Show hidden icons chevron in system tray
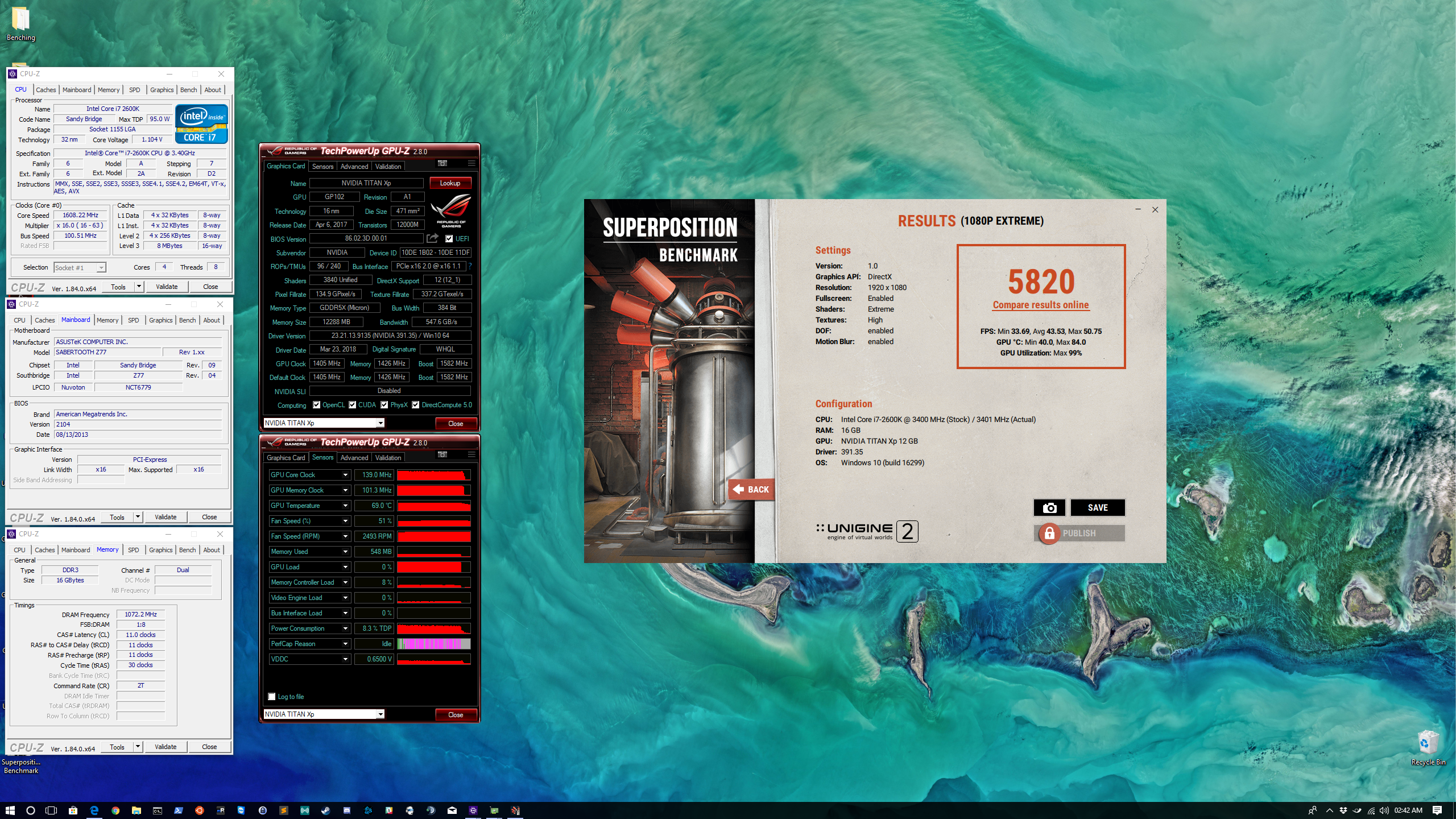1456x819 pixels. click(x=1329, y=810)
